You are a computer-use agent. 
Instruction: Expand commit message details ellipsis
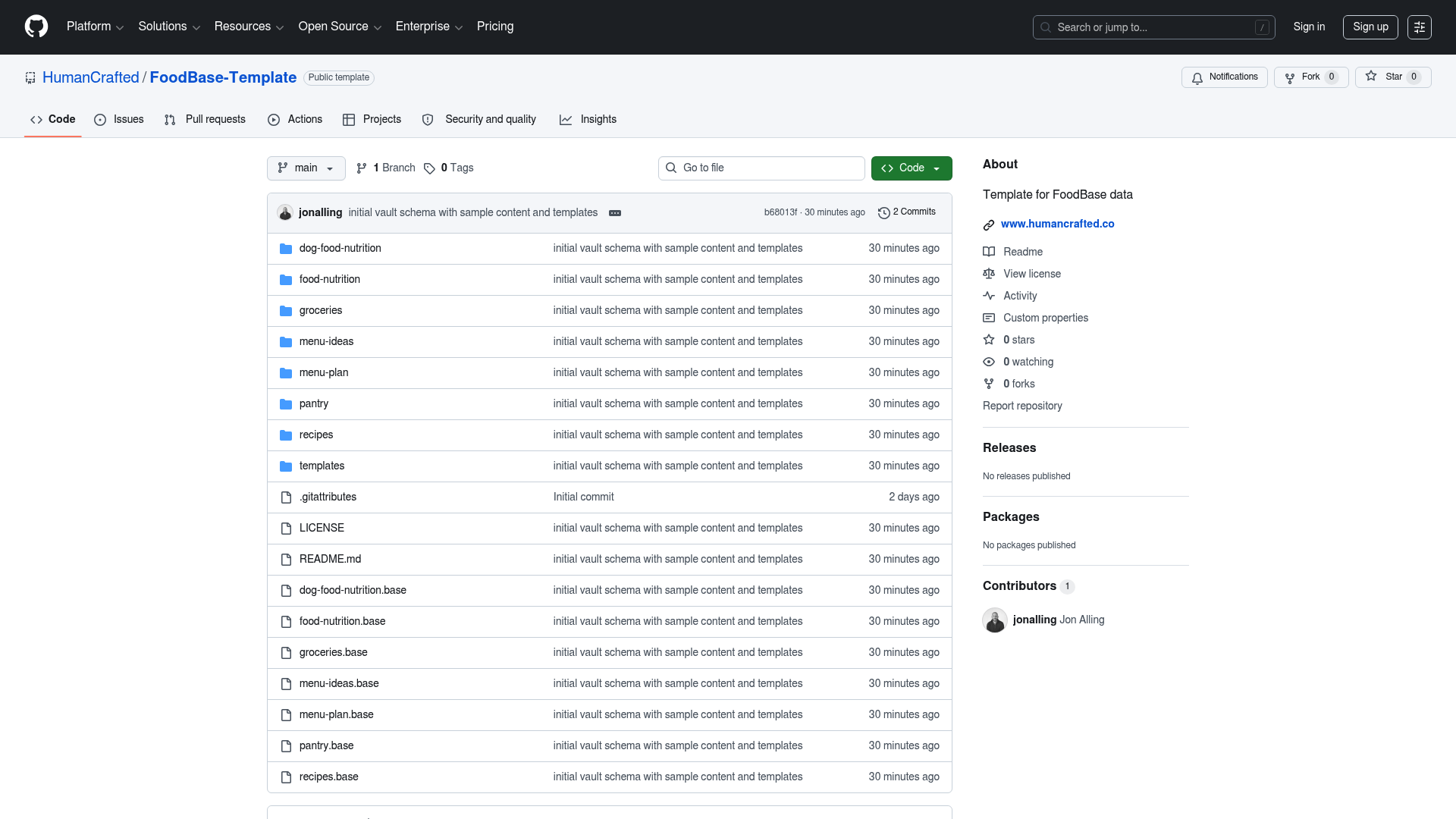(615, 213)
